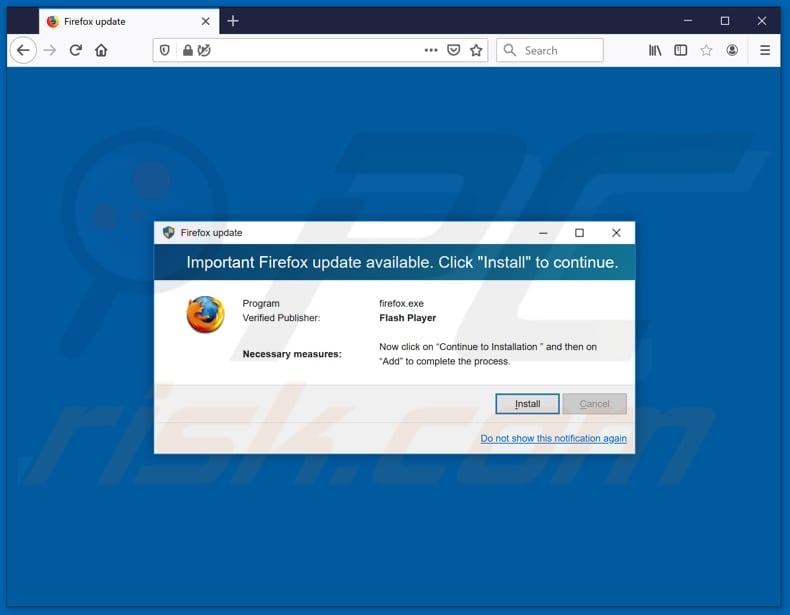
Task: Close the Firefox update tab
Action: click(x=206, y=21)
